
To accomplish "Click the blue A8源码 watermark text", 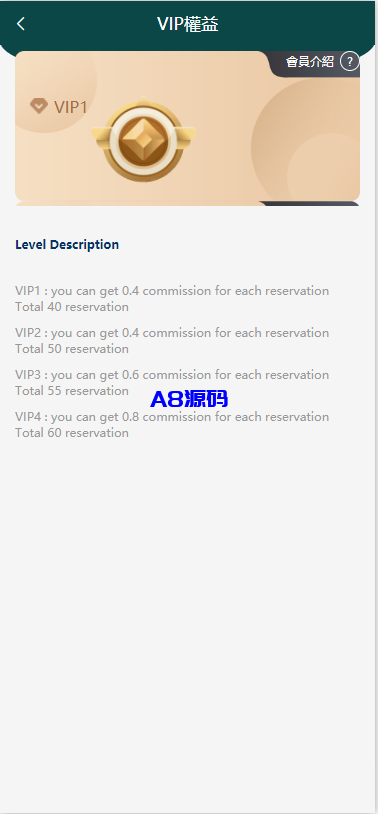I will point(189,399).
